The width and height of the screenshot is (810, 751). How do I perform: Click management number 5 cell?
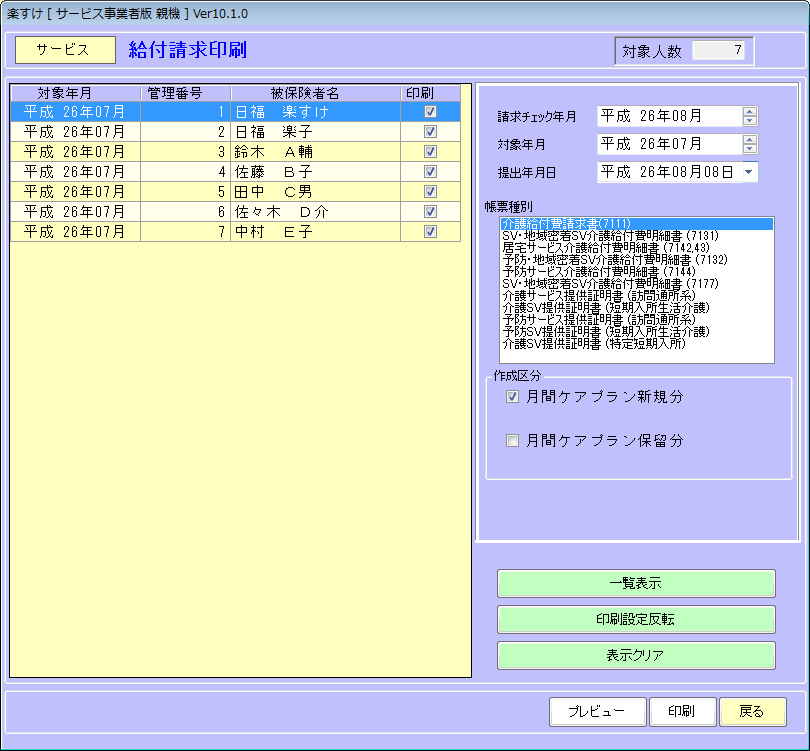[185, 192]
